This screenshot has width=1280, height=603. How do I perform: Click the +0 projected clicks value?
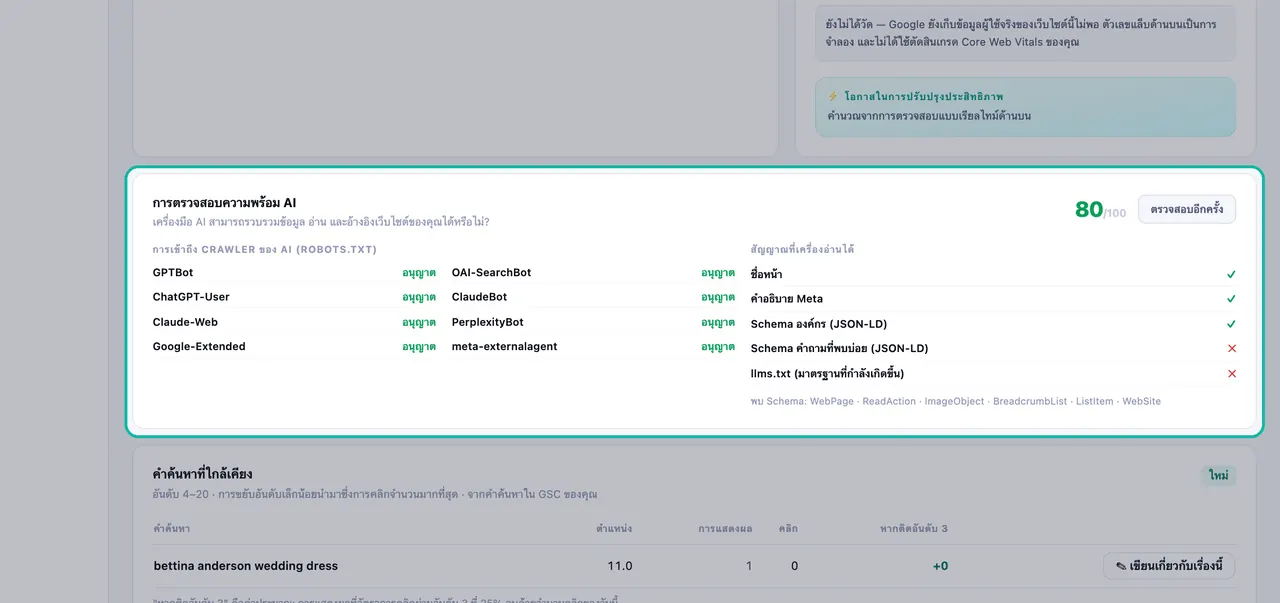[940, 566]
